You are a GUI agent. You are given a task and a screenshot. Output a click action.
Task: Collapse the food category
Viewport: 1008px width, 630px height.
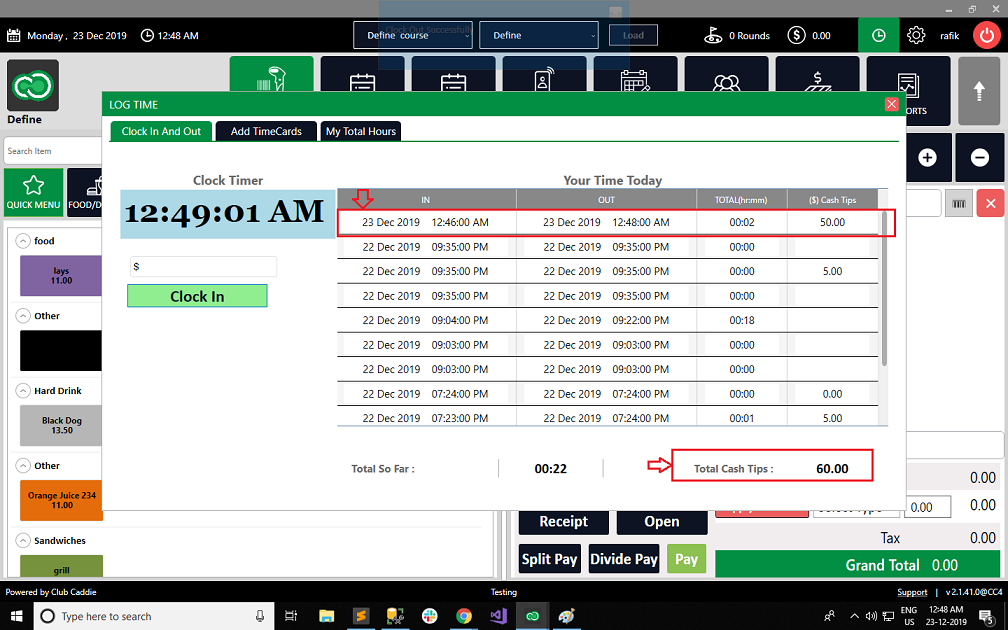point(23,240)
